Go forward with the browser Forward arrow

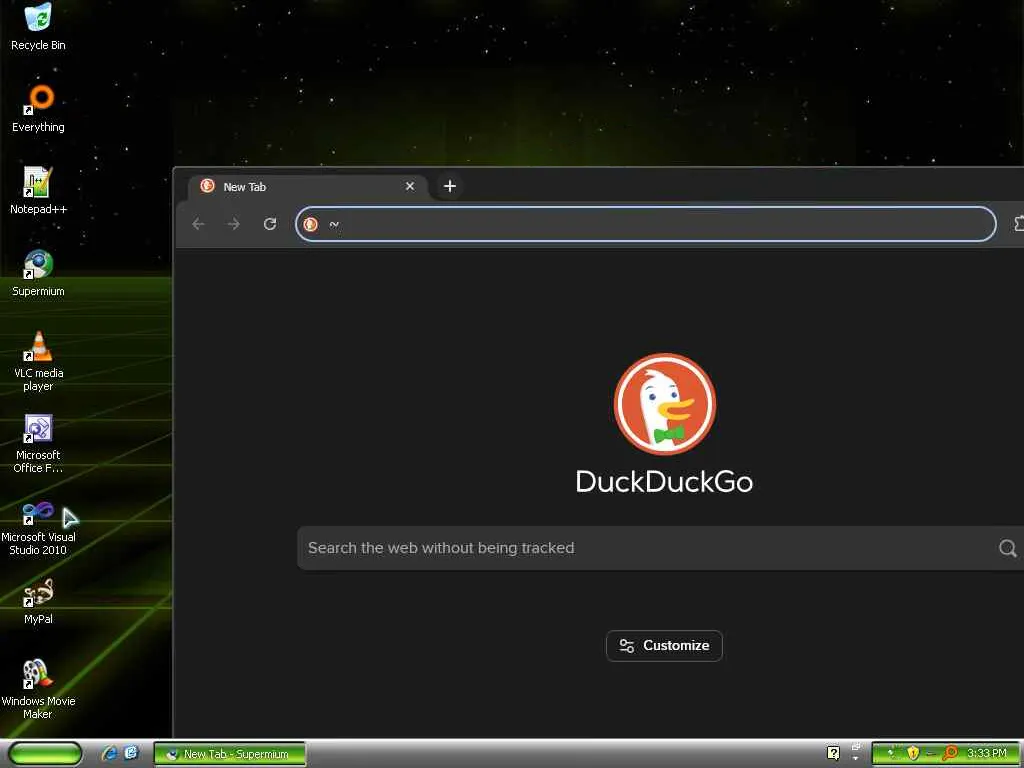coord(234,224)
